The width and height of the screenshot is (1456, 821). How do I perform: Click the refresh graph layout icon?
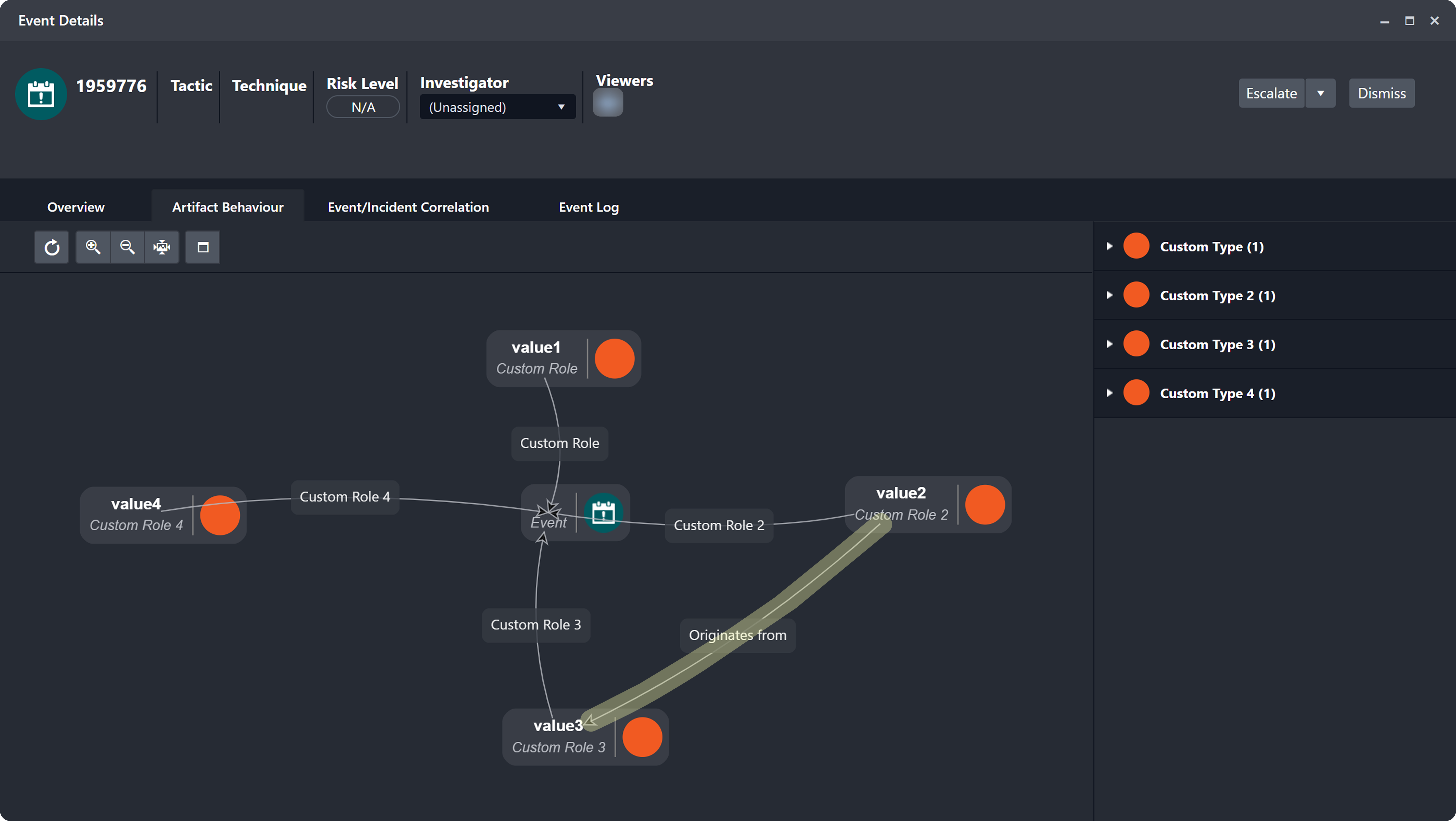coord(52,247)
